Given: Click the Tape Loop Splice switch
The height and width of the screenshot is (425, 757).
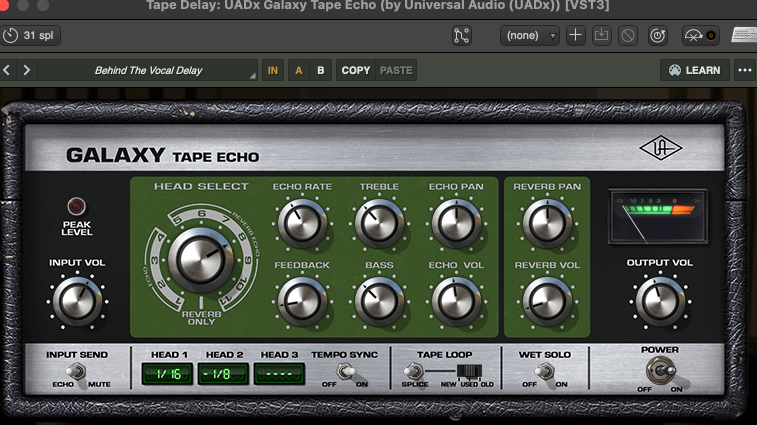Looking at the screenshot, I should [413, 371].
